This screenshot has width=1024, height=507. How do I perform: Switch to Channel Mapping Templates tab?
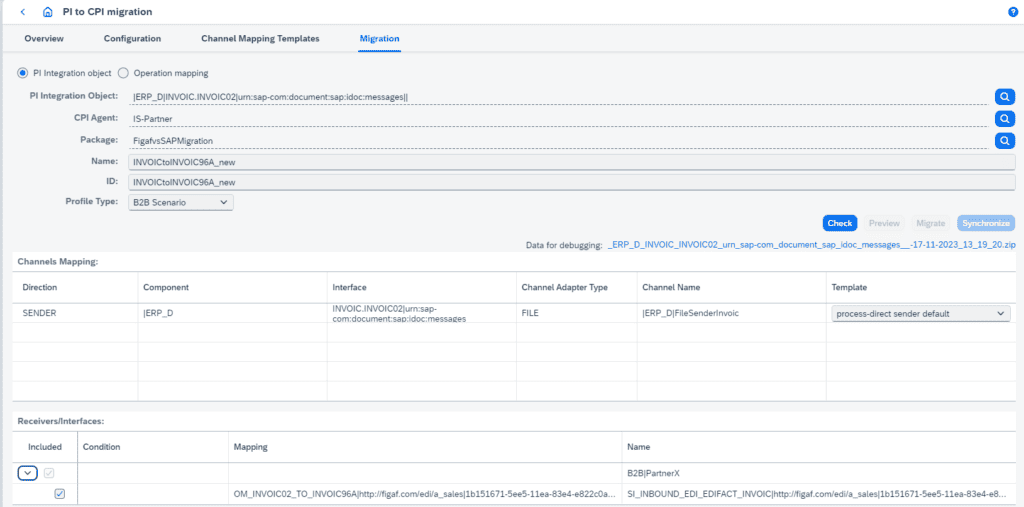pos(261,39)
